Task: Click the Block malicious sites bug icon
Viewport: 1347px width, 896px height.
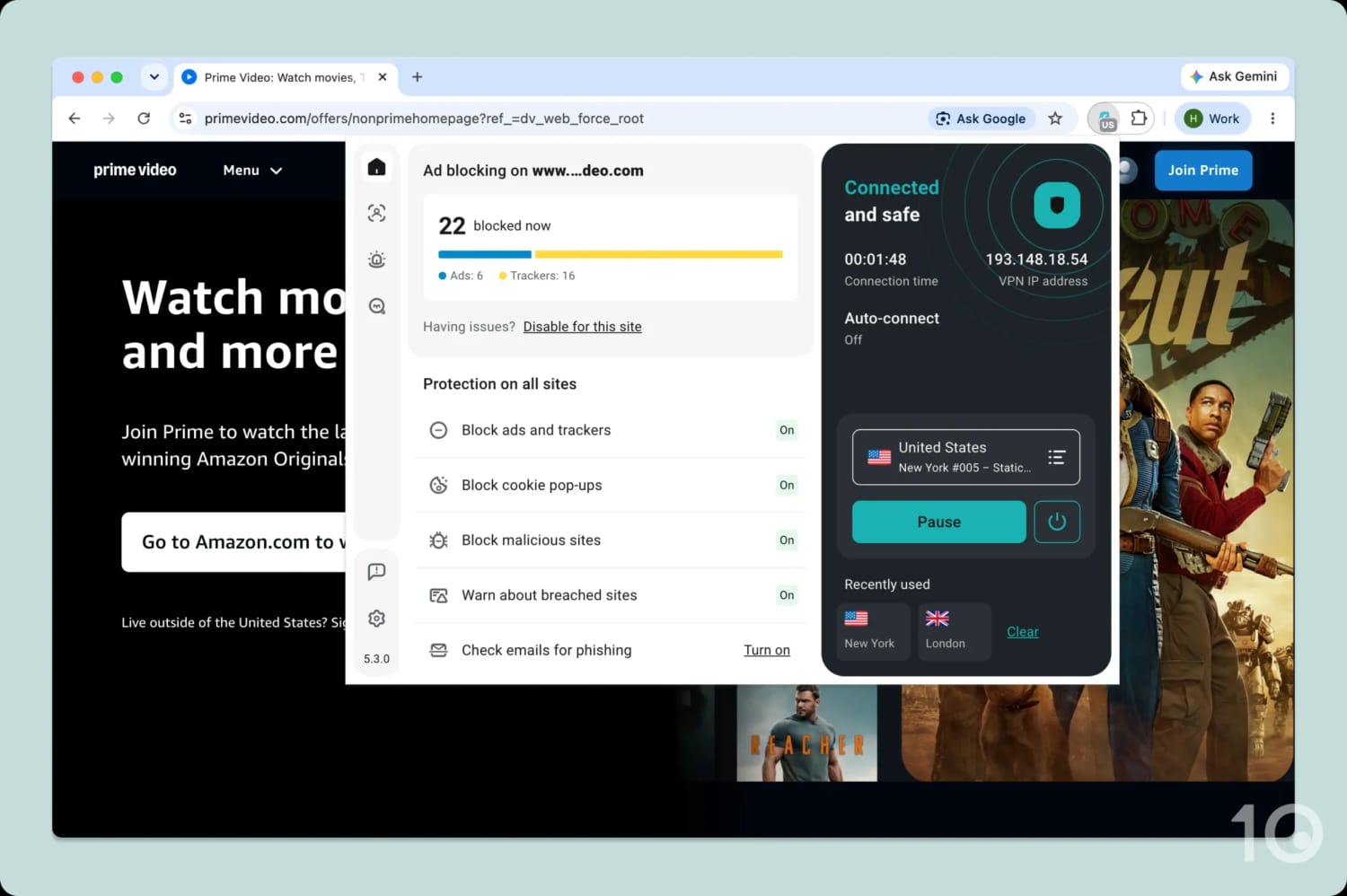Action: point(438,540)
